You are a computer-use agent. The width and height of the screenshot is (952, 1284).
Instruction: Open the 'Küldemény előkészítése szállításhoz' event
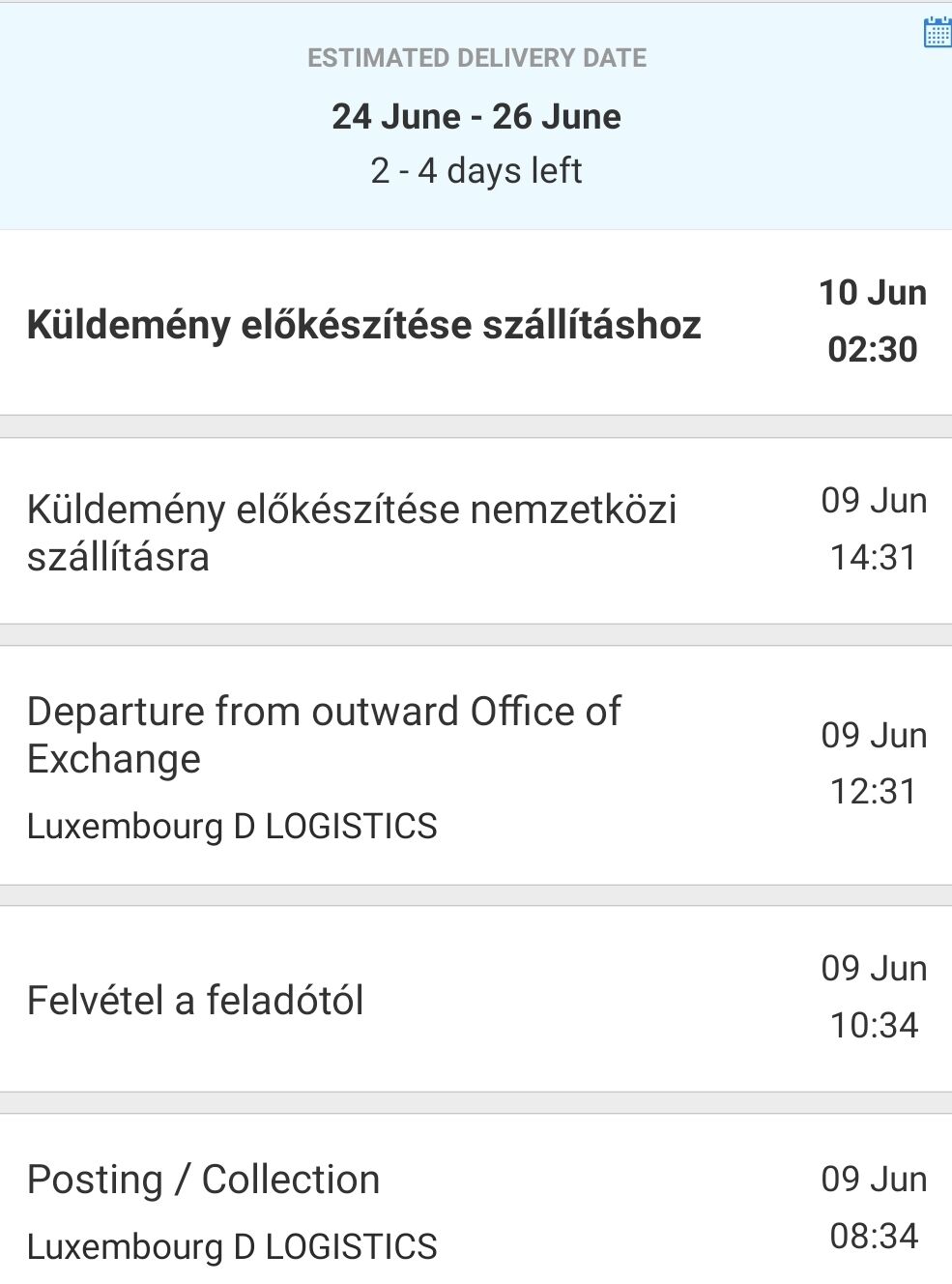(x=476, y=323)
